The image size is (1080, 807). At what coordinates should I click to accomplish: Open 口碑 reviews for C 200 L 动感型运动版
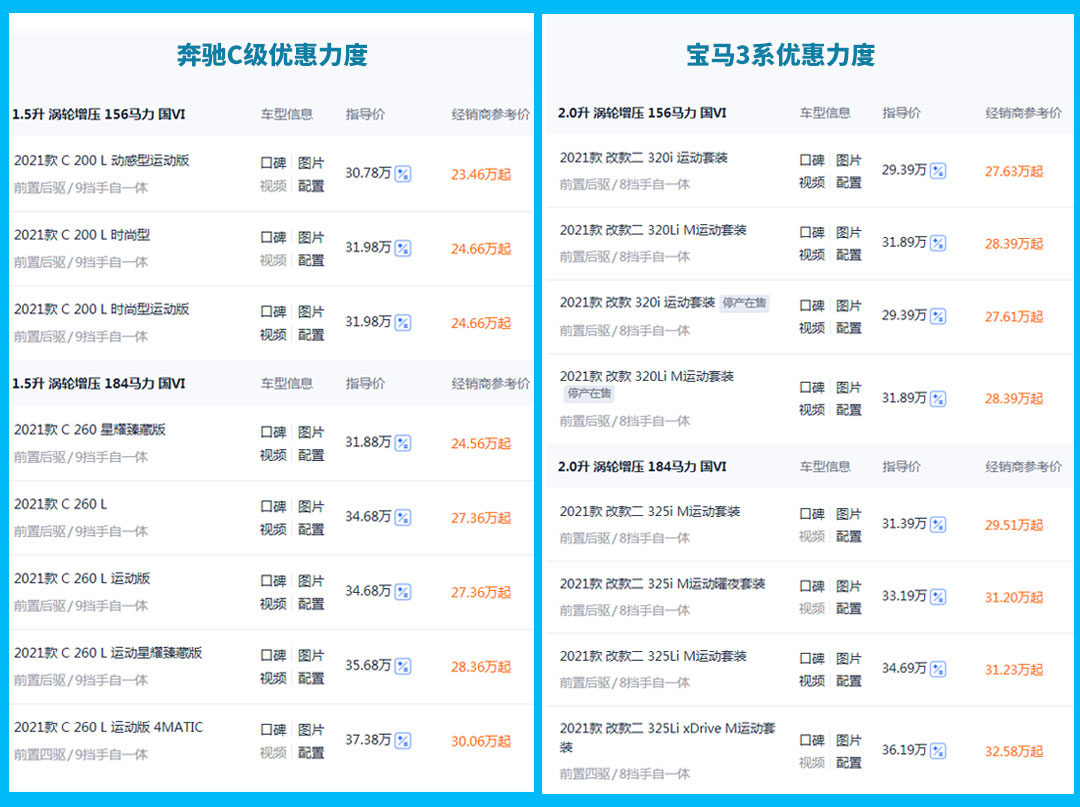pyautogui.click(x=273, y=162)
